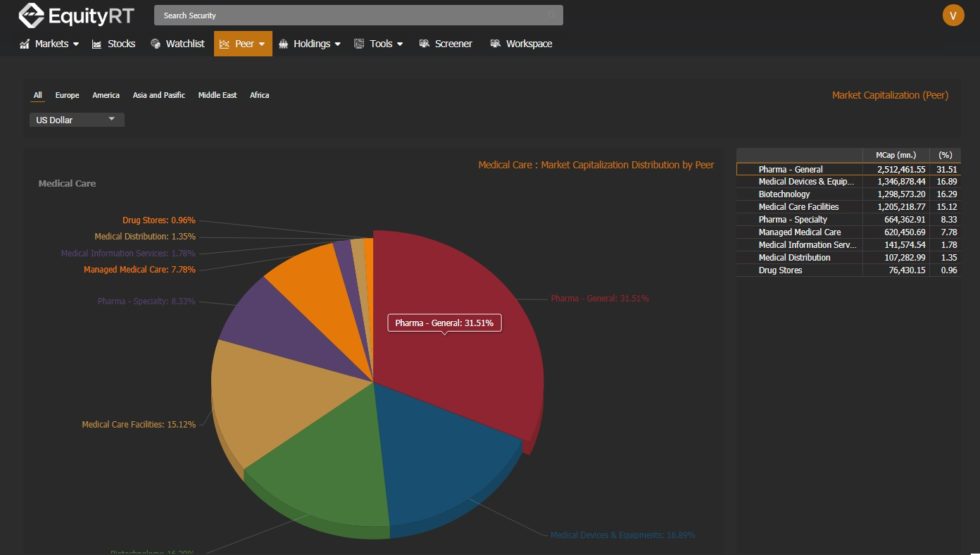Open the Workspace view
980x555 pixels.
520,44
